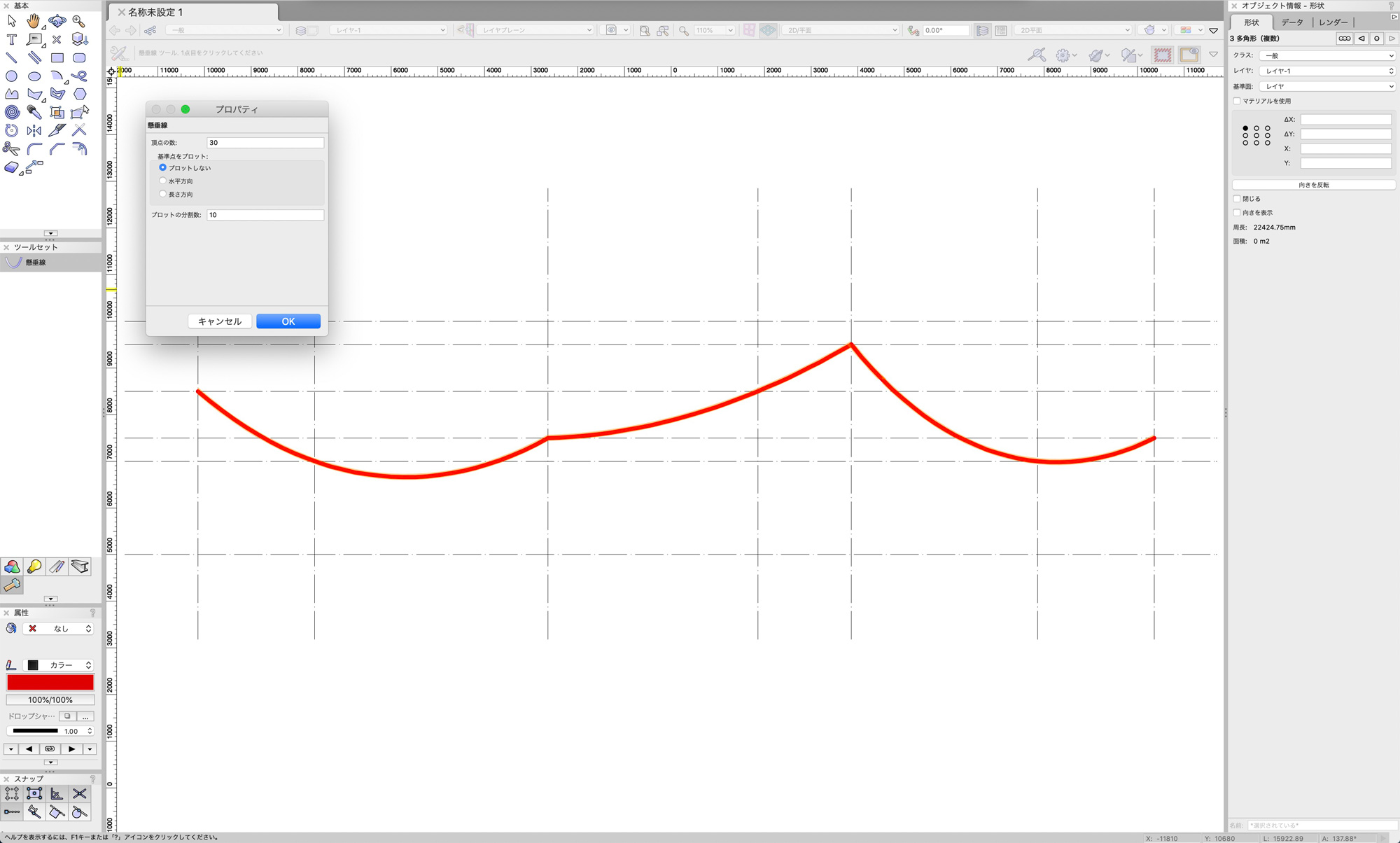Click プロットの分割数 input field
1400x843 pixels.
(x=265, y=215)
